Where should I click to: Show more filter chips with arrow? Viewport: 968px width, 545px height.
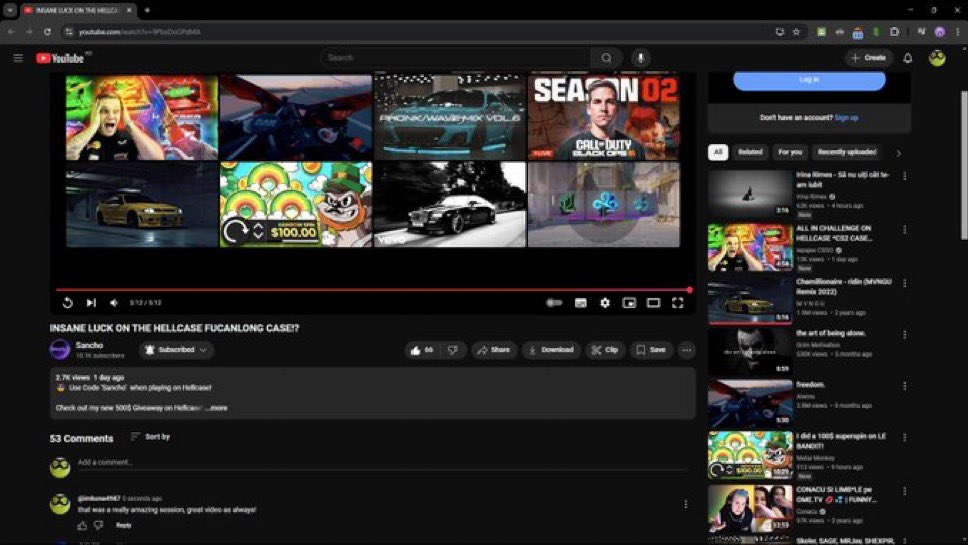898,152
